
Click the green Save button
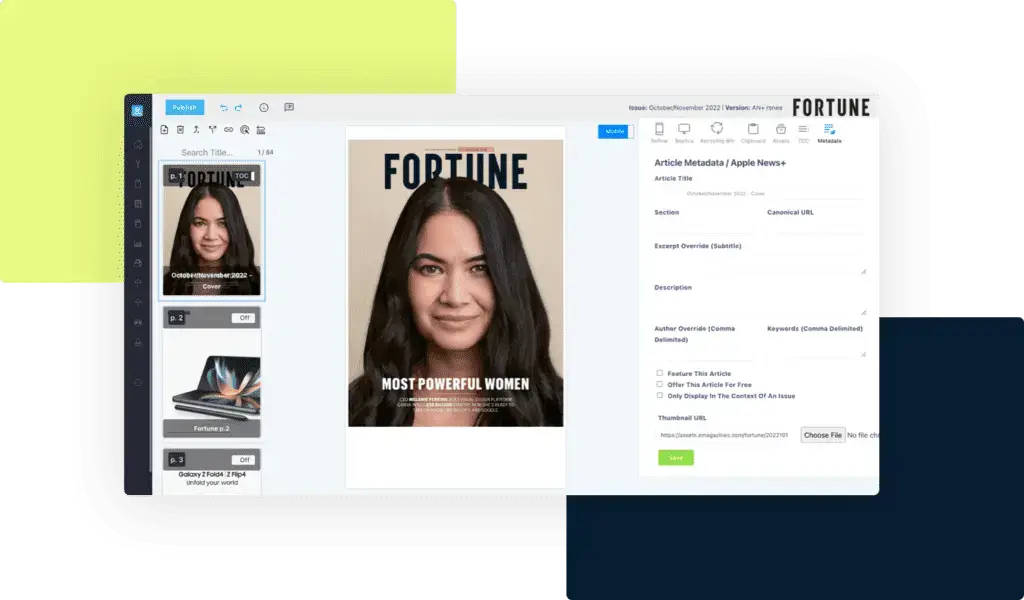[676, 458]
